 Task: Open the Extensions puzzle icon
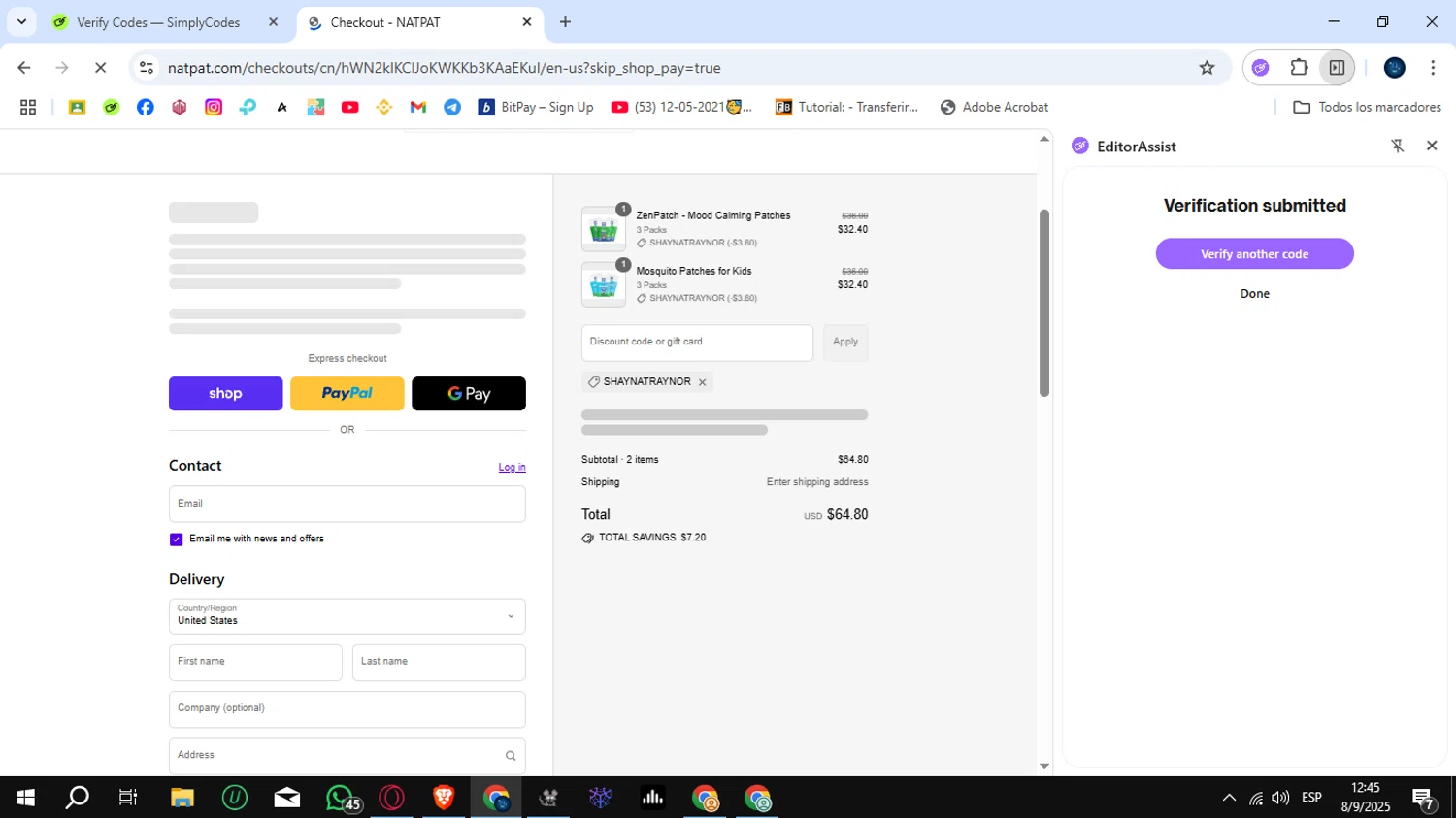click(x=1299, y=68)
